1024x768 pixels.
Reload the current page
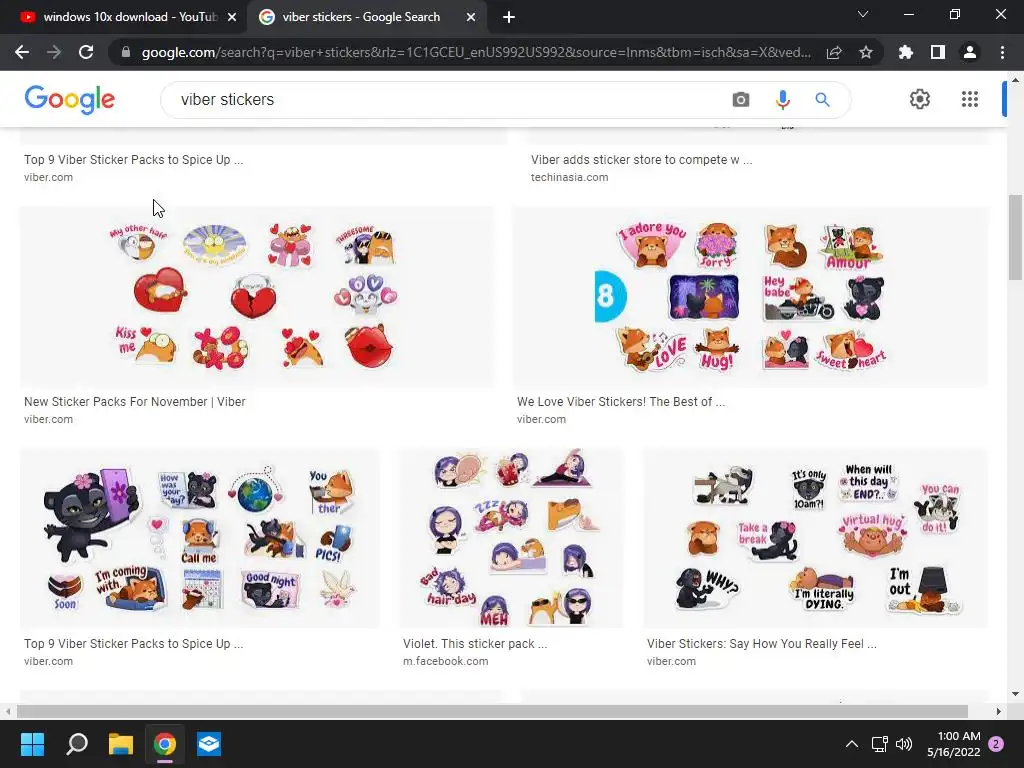86,52
